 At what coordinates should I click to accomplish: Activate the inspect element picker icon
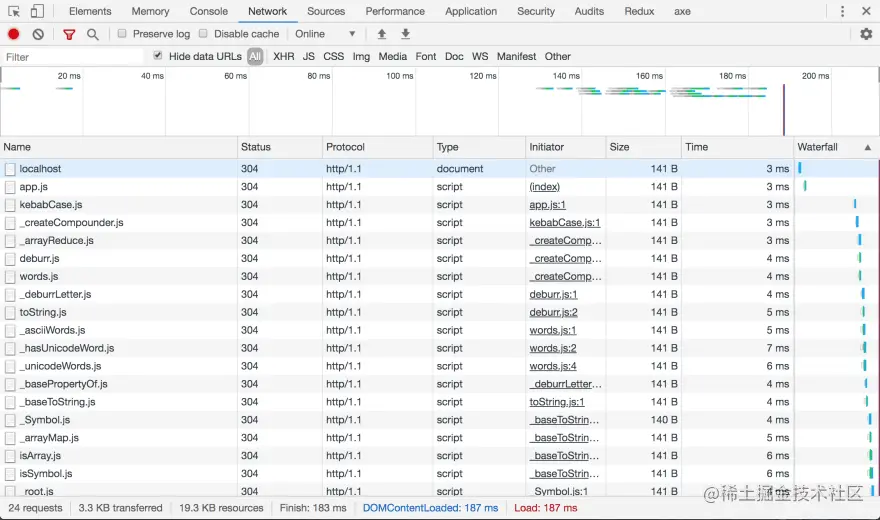pos(14,11)
